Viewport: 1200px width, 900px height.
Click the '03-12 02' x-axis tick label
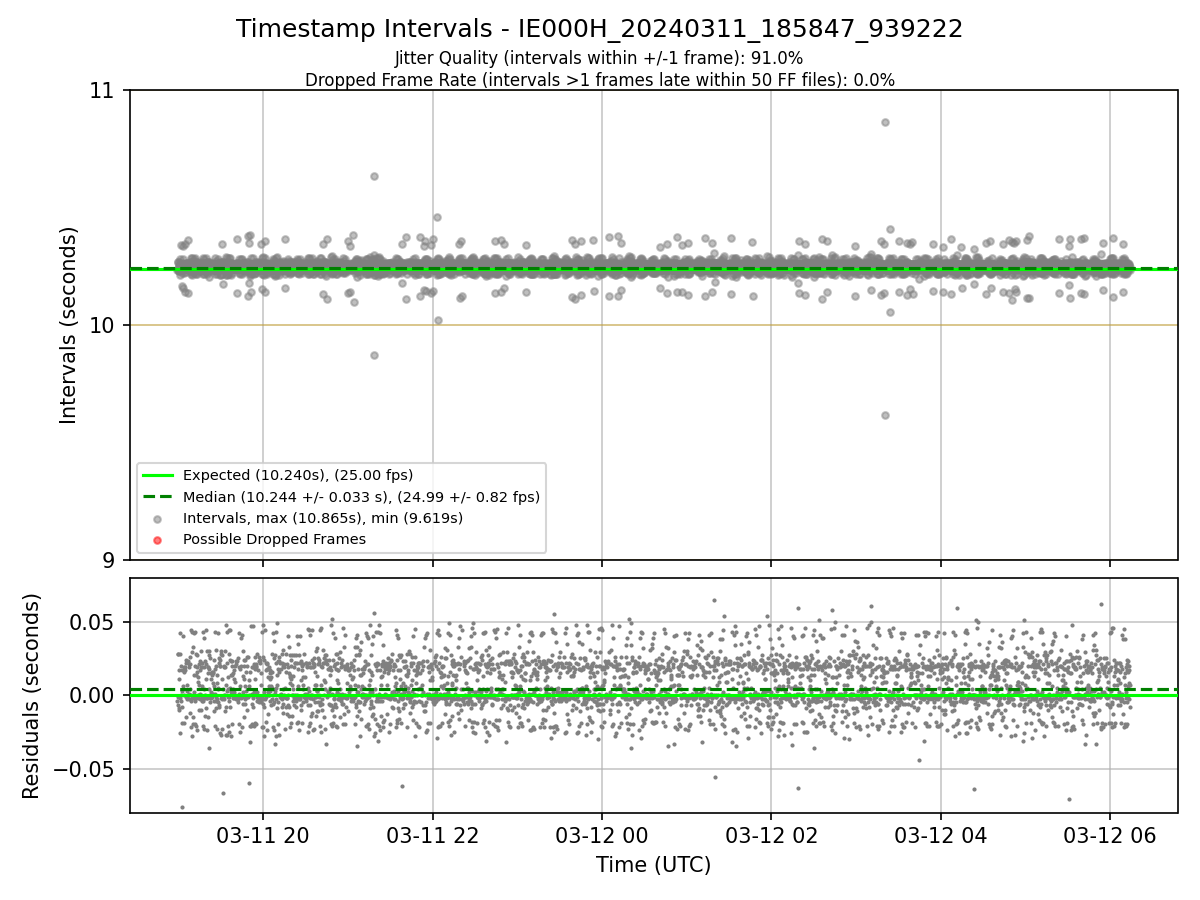770,835
